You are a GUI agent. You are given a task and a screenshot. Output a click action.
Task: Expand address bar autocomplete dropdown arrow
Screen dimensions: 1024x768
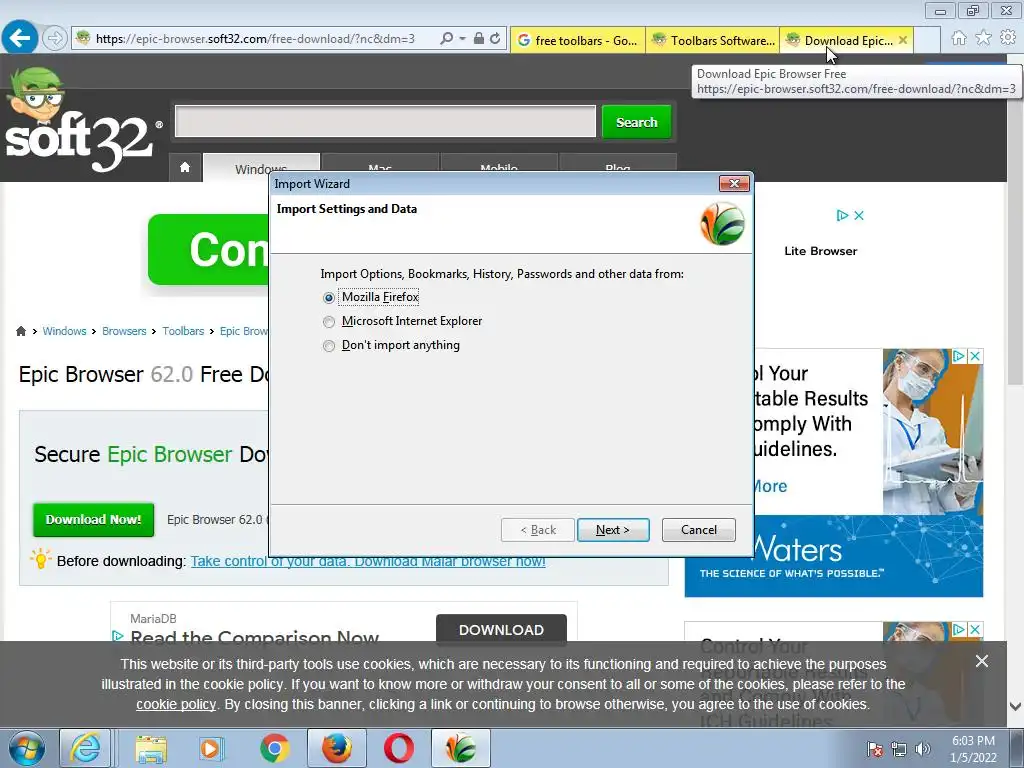tap(462, 39)
